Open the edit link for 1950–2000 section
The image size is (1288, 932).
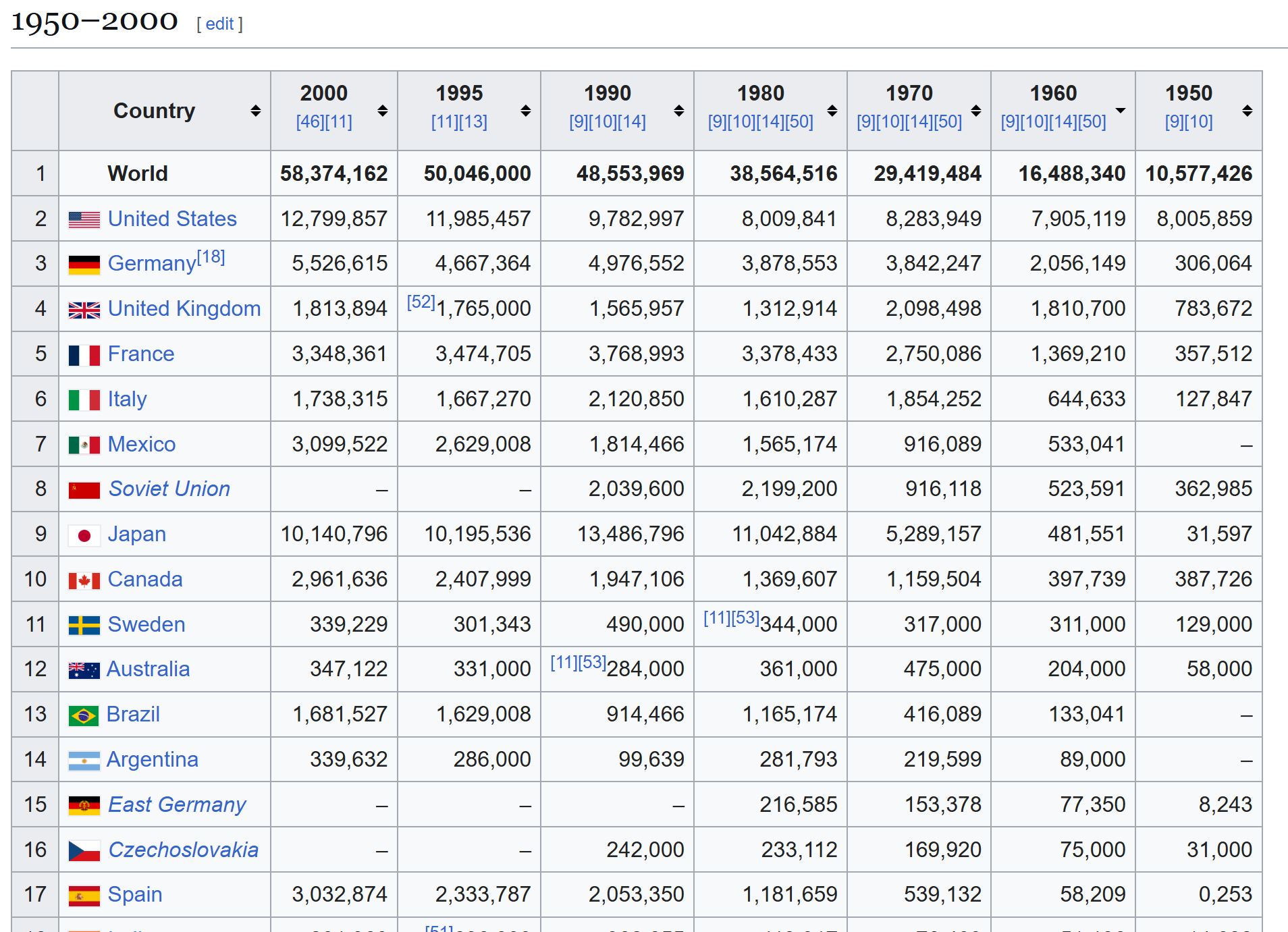pyautogui.click(x=219, y=24)
